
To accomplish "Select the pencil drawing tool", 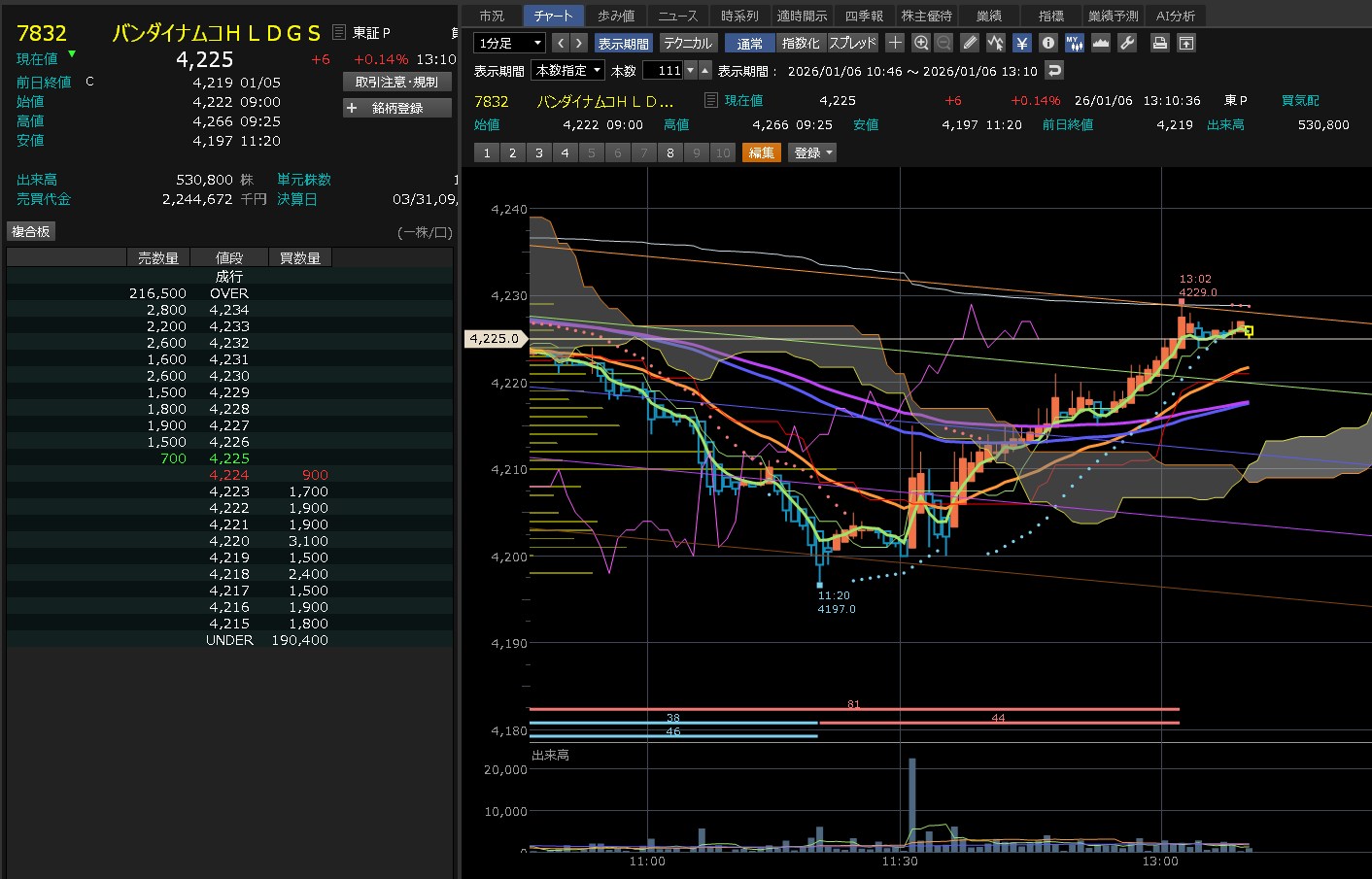I will [x=970, y=43].
